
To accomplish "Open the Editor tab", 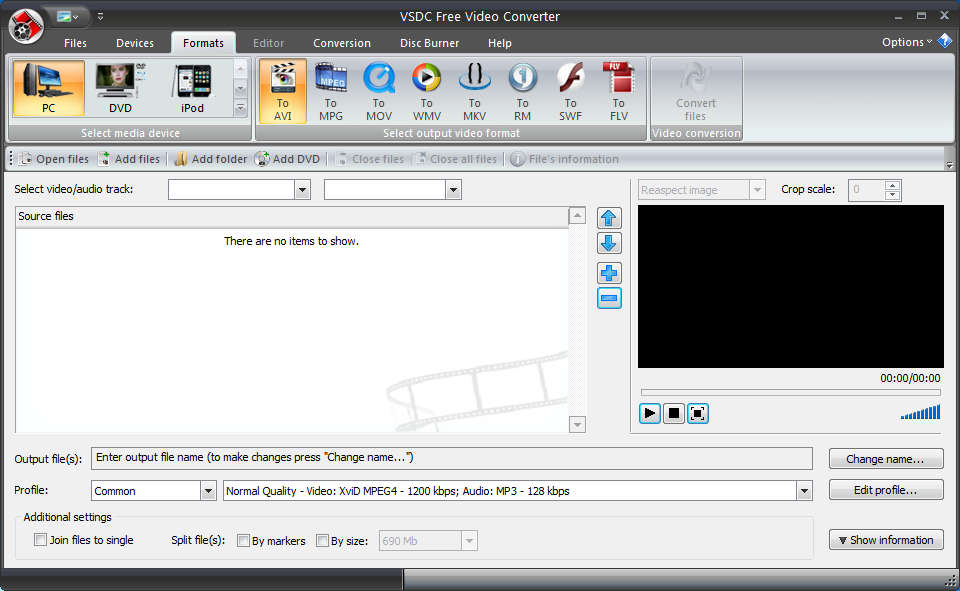I will (268, 43).
